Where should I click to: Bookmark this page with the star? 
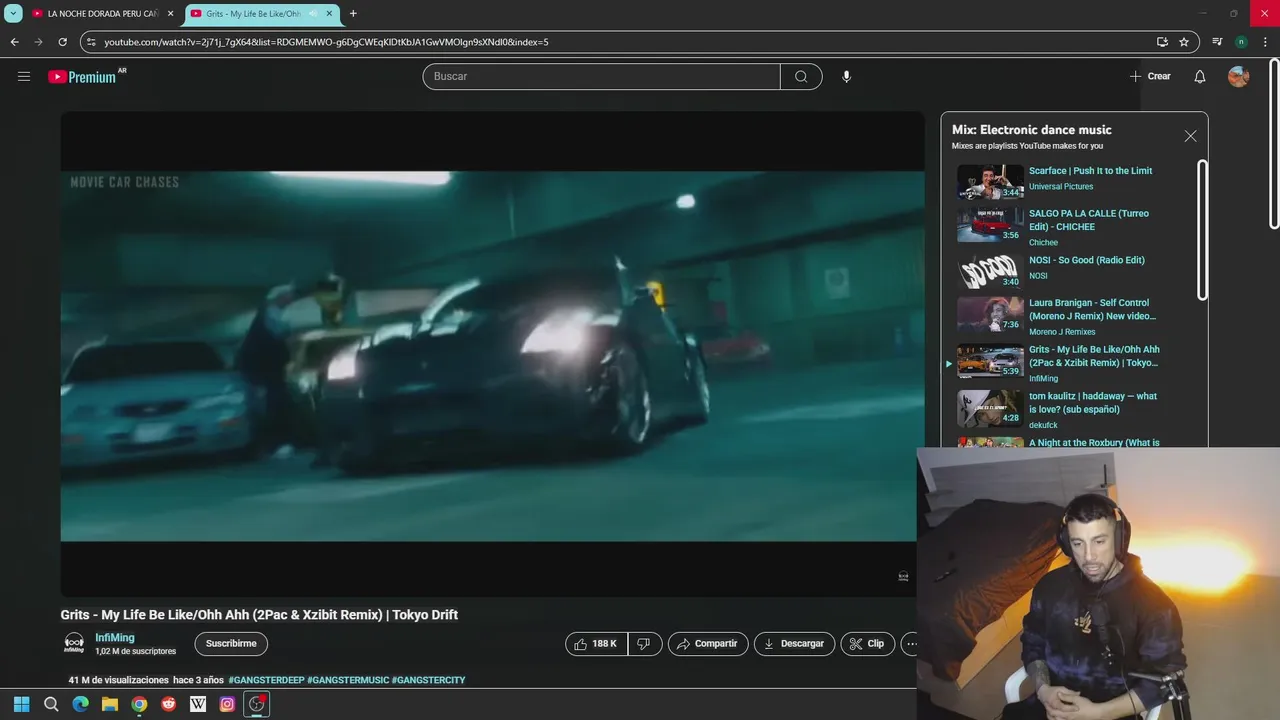(x=1184, y=42)
